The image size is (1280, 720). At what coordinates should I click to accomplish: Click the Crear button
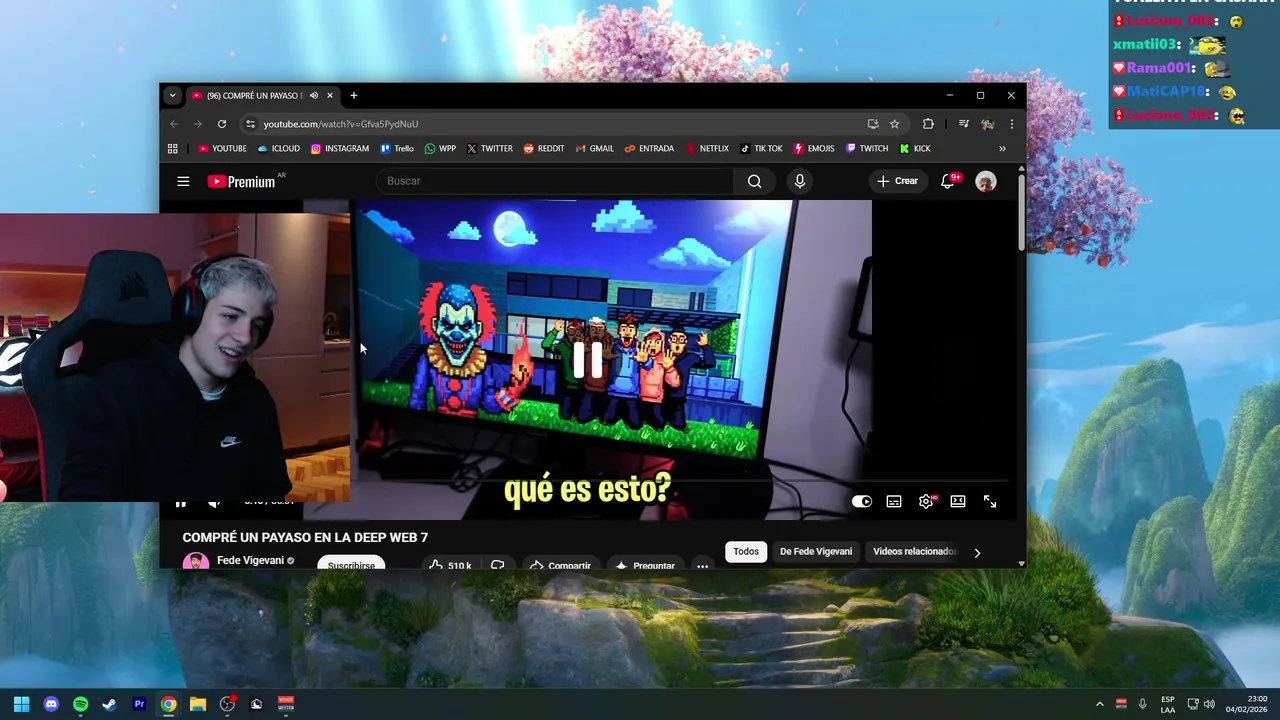pyautogui.click(x=897, y=181)
